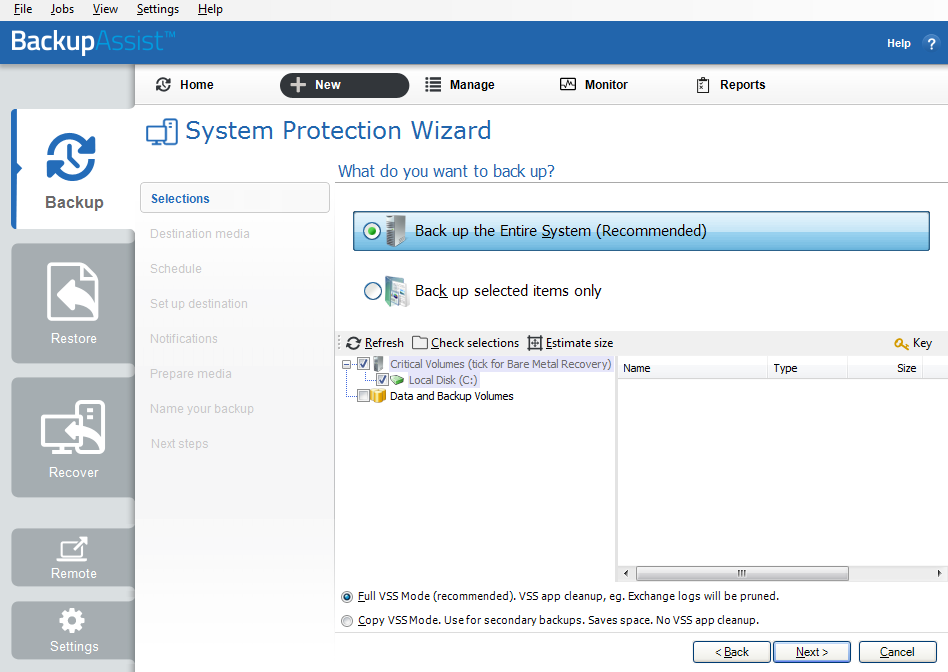Click the Next button
This screenshot has width=948, height=672.
(x=811, y=652)
